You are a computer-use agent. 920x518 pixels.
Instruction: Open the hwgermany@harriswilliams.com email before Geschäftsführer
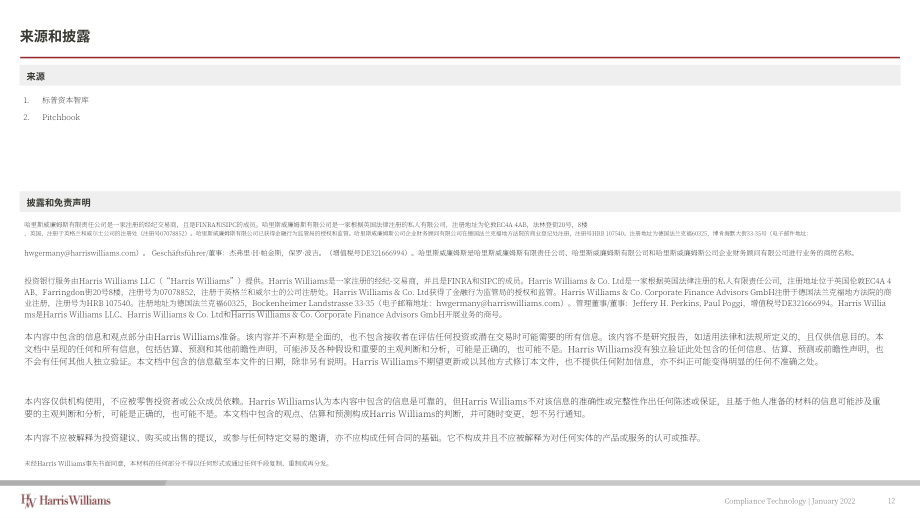coord(81,253)
